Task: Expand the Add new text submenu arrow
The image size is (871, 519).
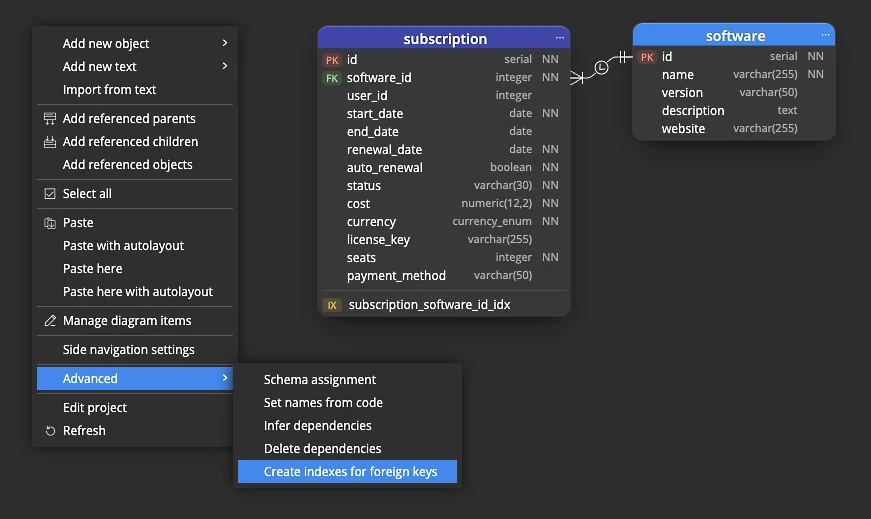Action: (x=224, y=66)
